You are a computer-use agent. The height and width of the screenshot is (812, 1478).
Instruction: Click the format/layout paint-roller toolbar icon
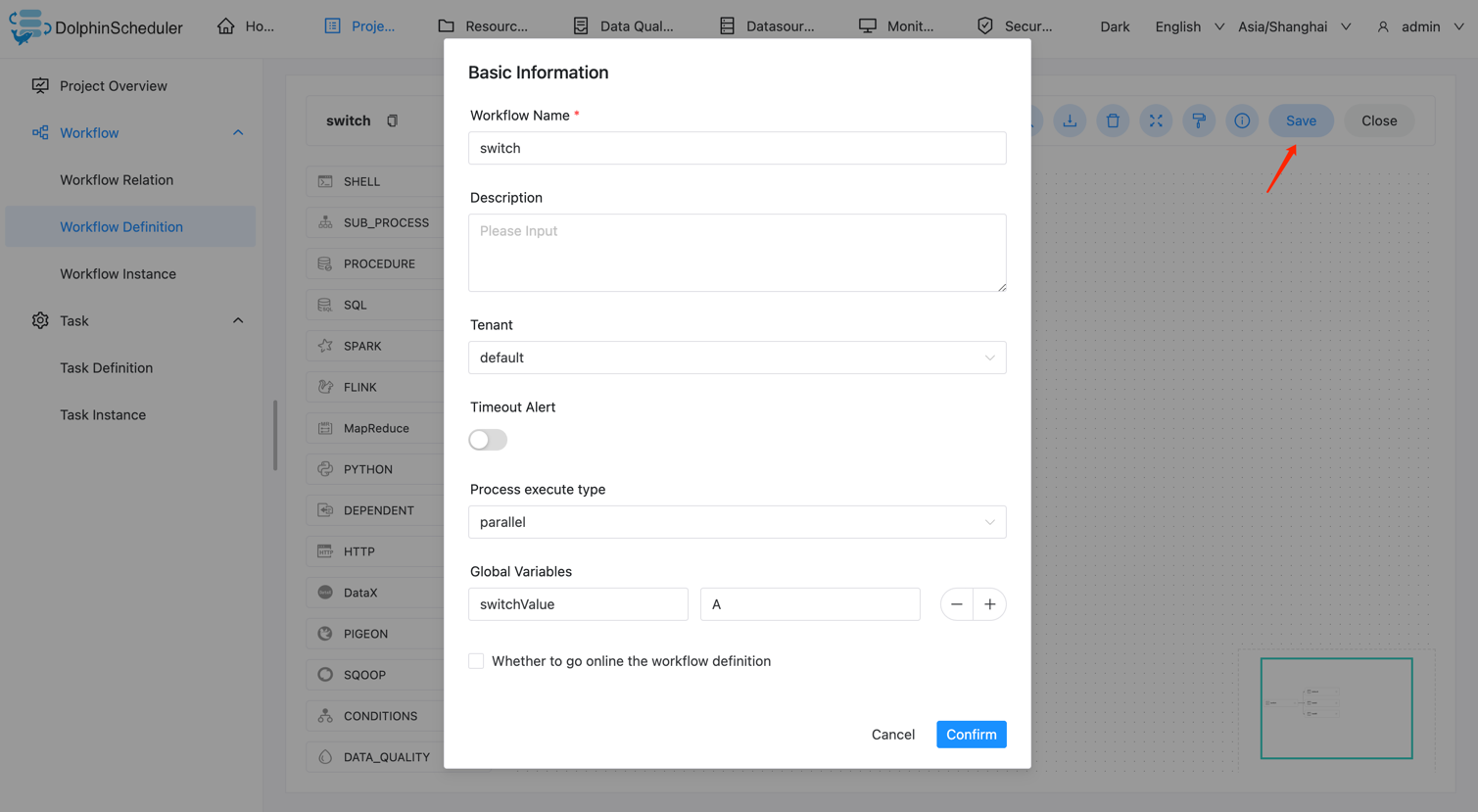tap(1199, 120)
